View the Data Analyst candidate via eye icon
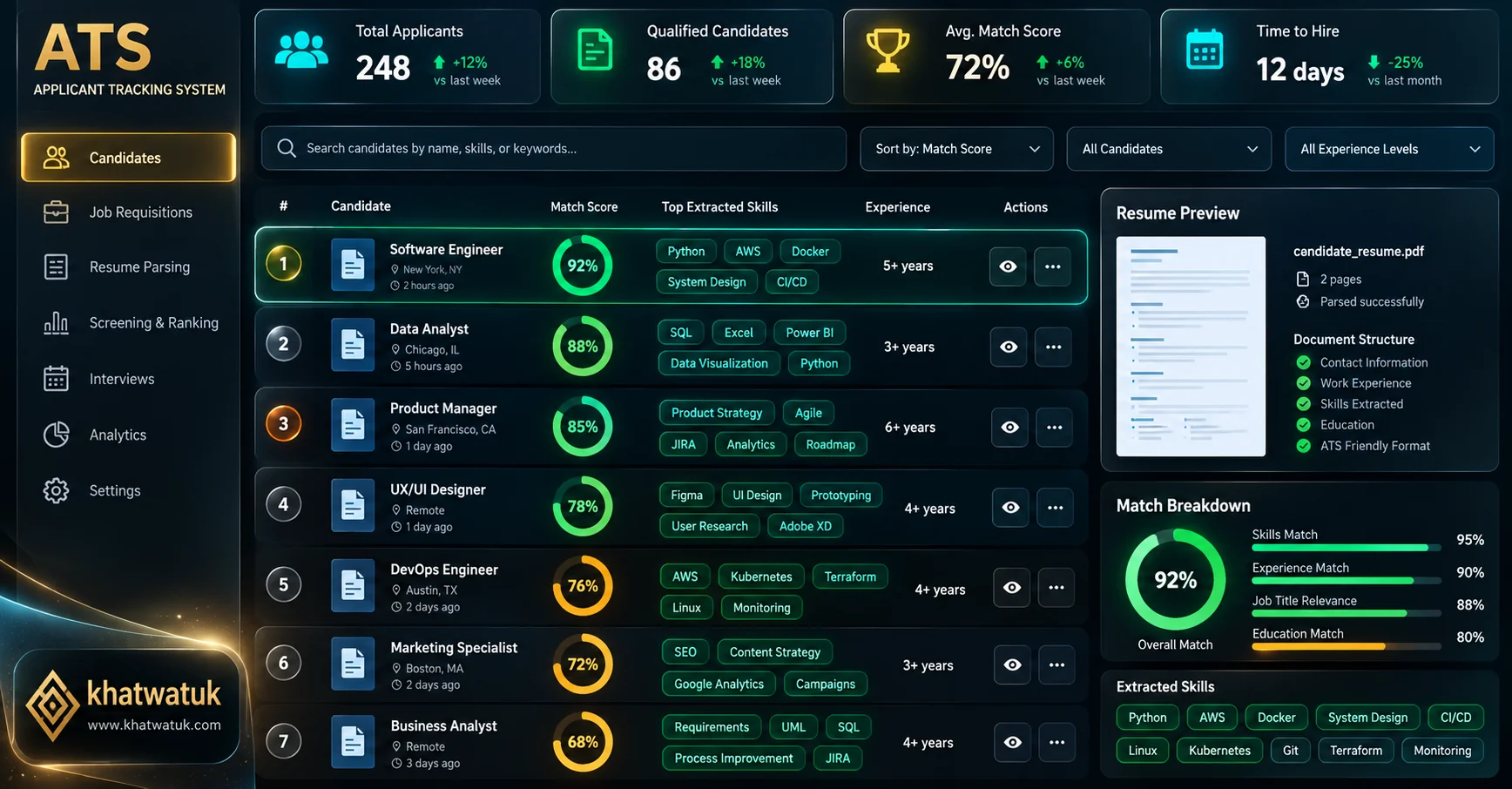Screen dimensions: 1512x789 pyautogui.click(x=1009, y=347)
